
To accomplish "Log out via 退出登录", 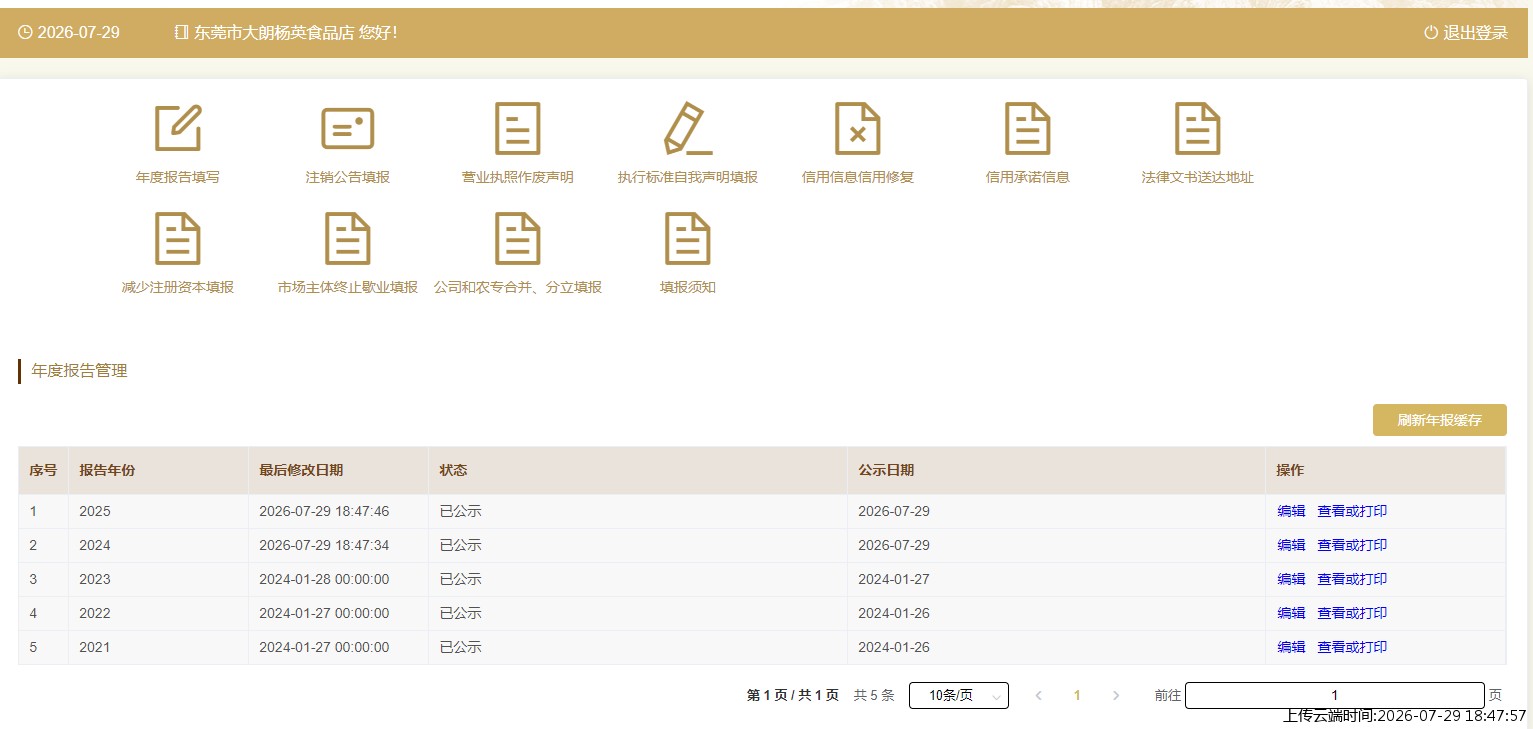I will (1466, 32).
